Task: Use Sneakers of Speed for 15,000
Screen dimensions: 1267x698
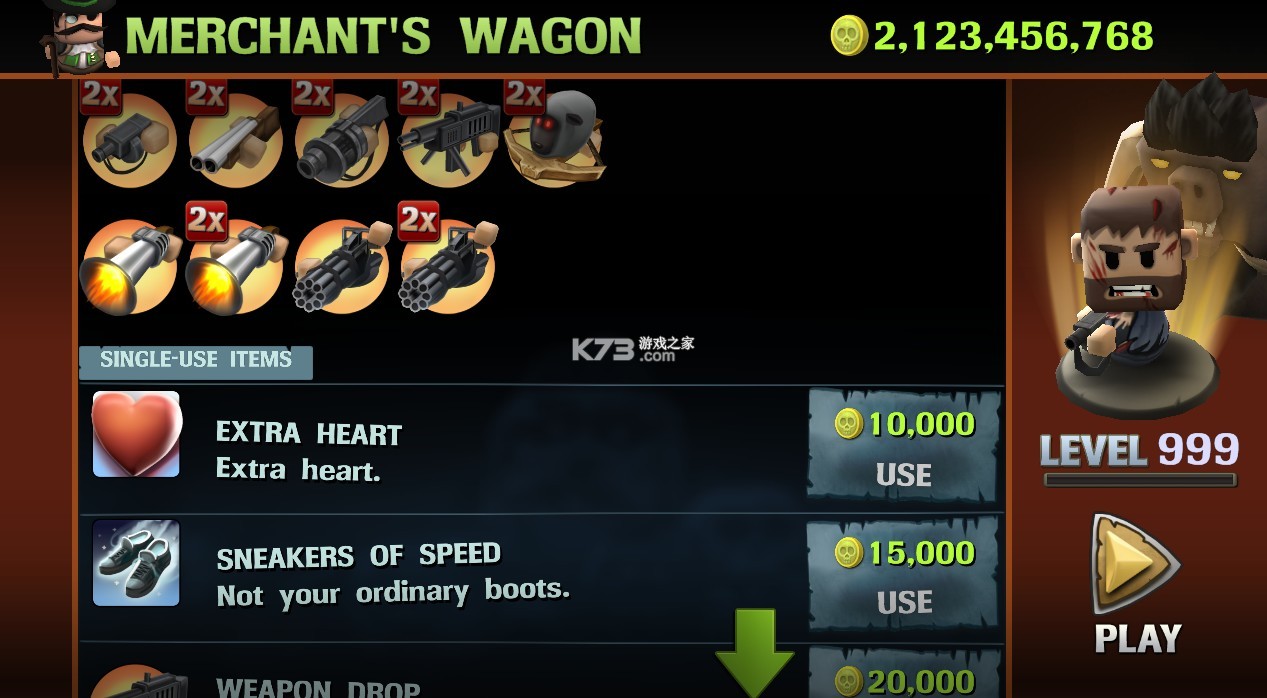Action: point(904,575)
